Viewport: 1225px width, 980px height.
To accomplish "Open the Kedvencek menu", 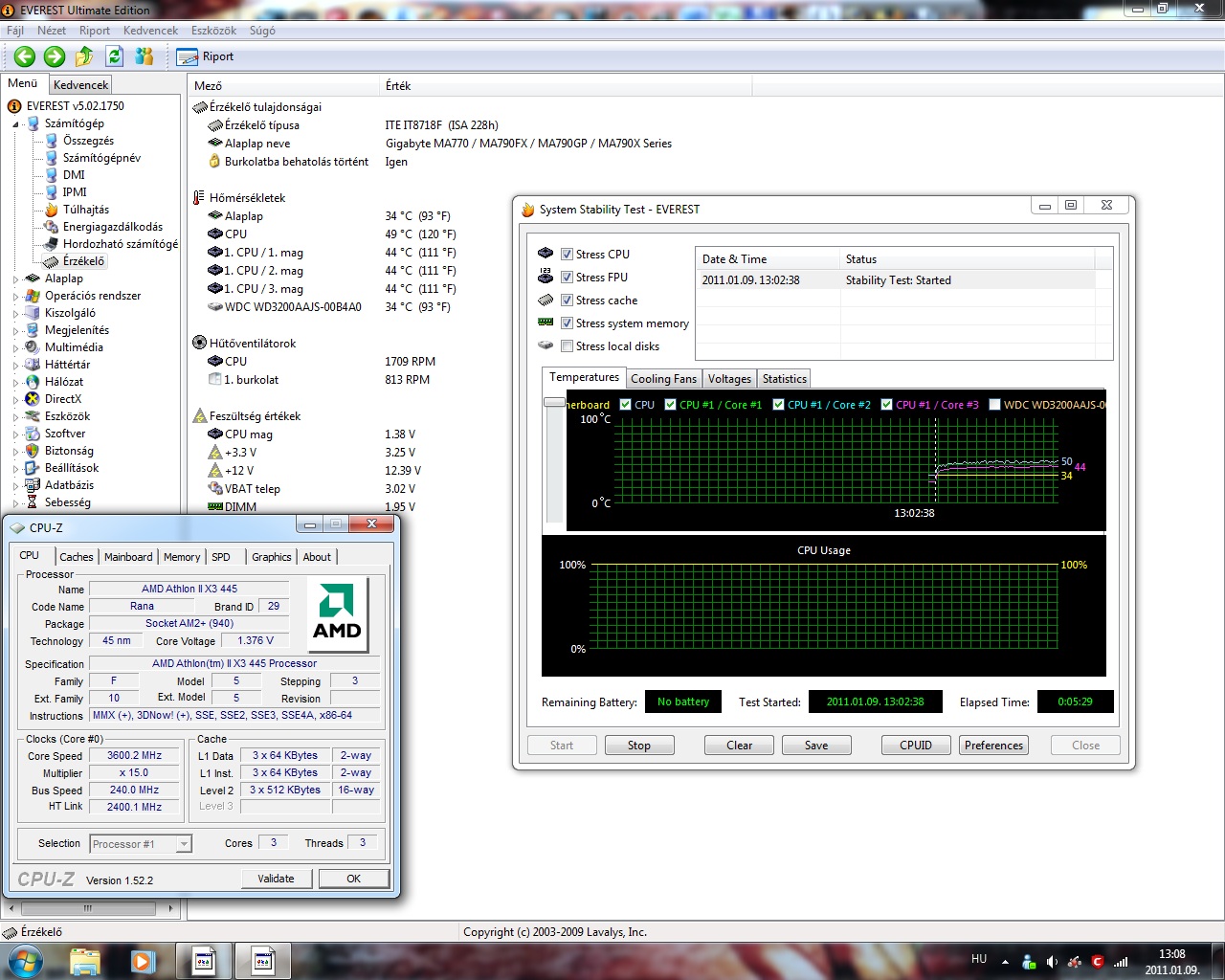I will [x=150, y=31].
